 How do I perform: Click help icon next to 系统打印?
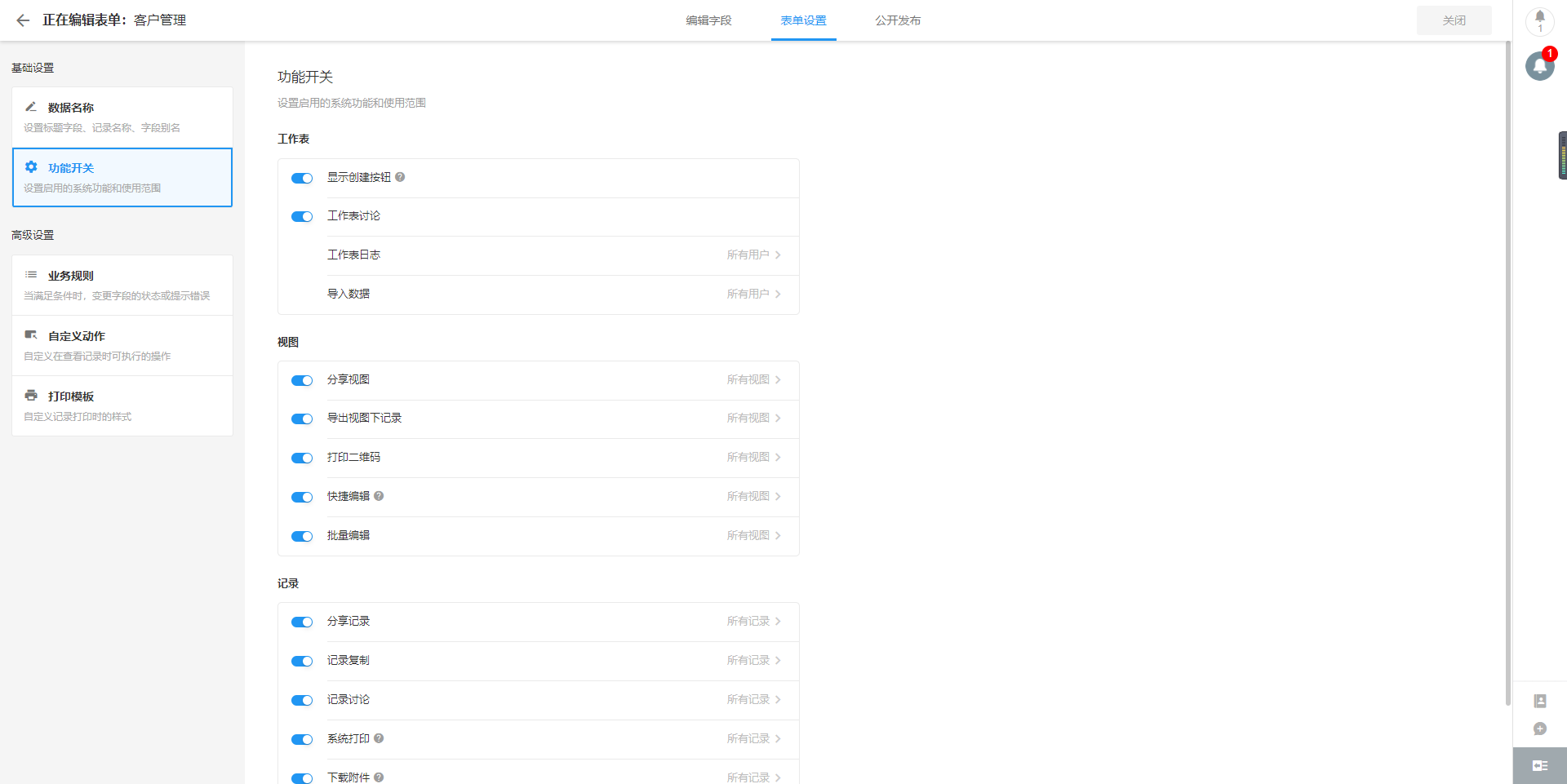coord(379,738)
